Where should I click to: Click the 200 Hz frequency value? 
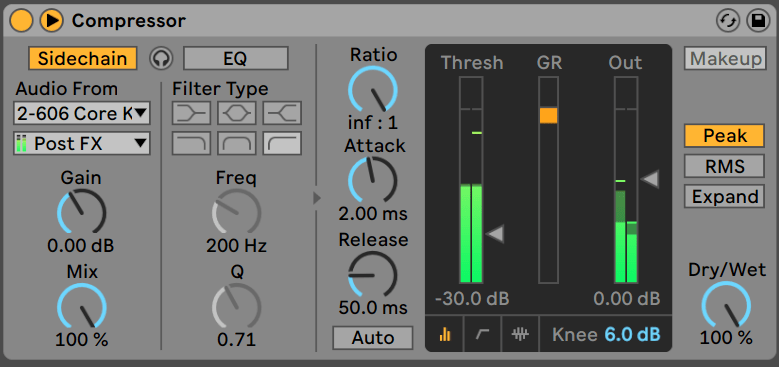point(236,245)
